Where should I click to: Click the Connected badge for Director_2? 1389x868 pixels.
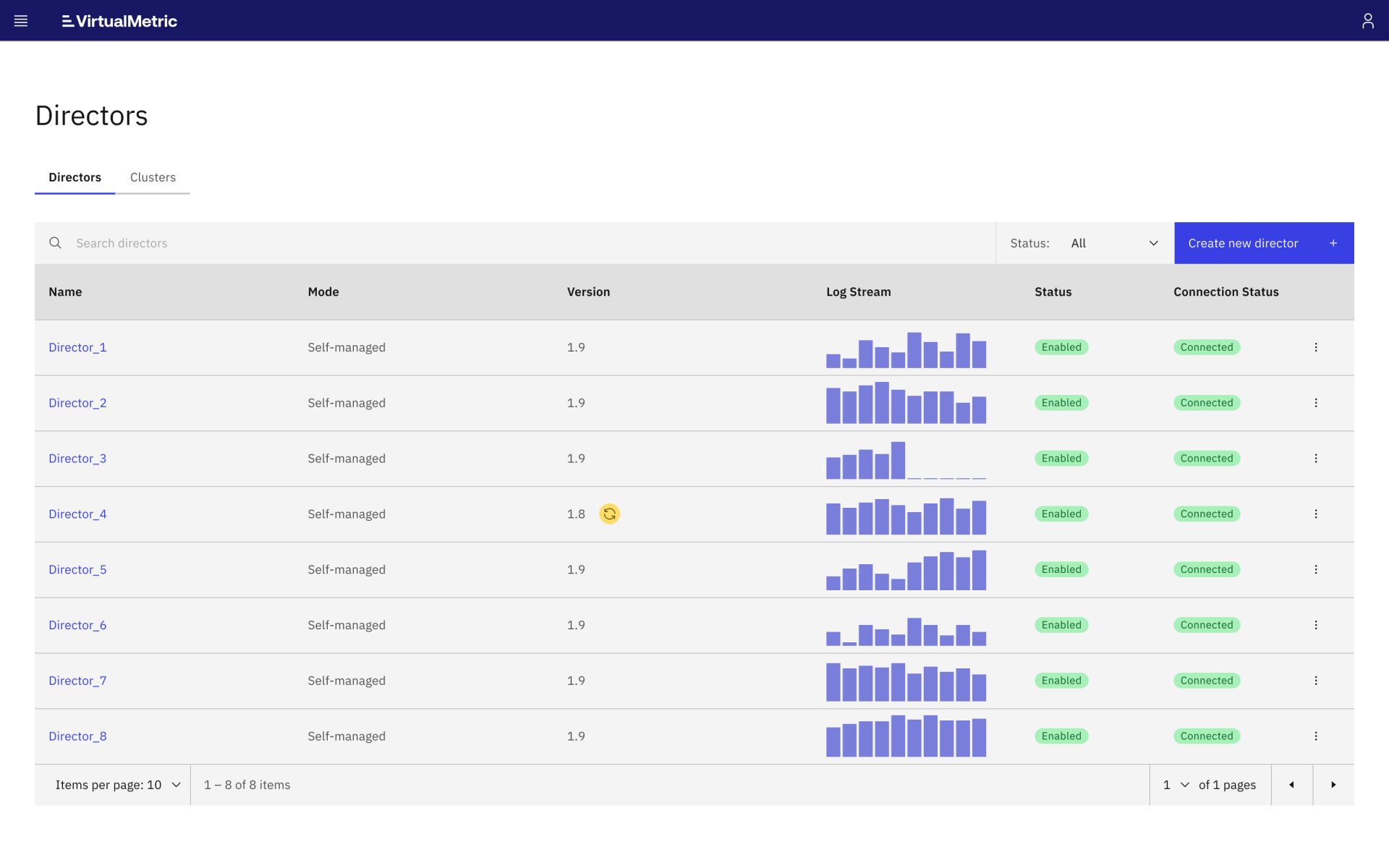click(1207, 403)
